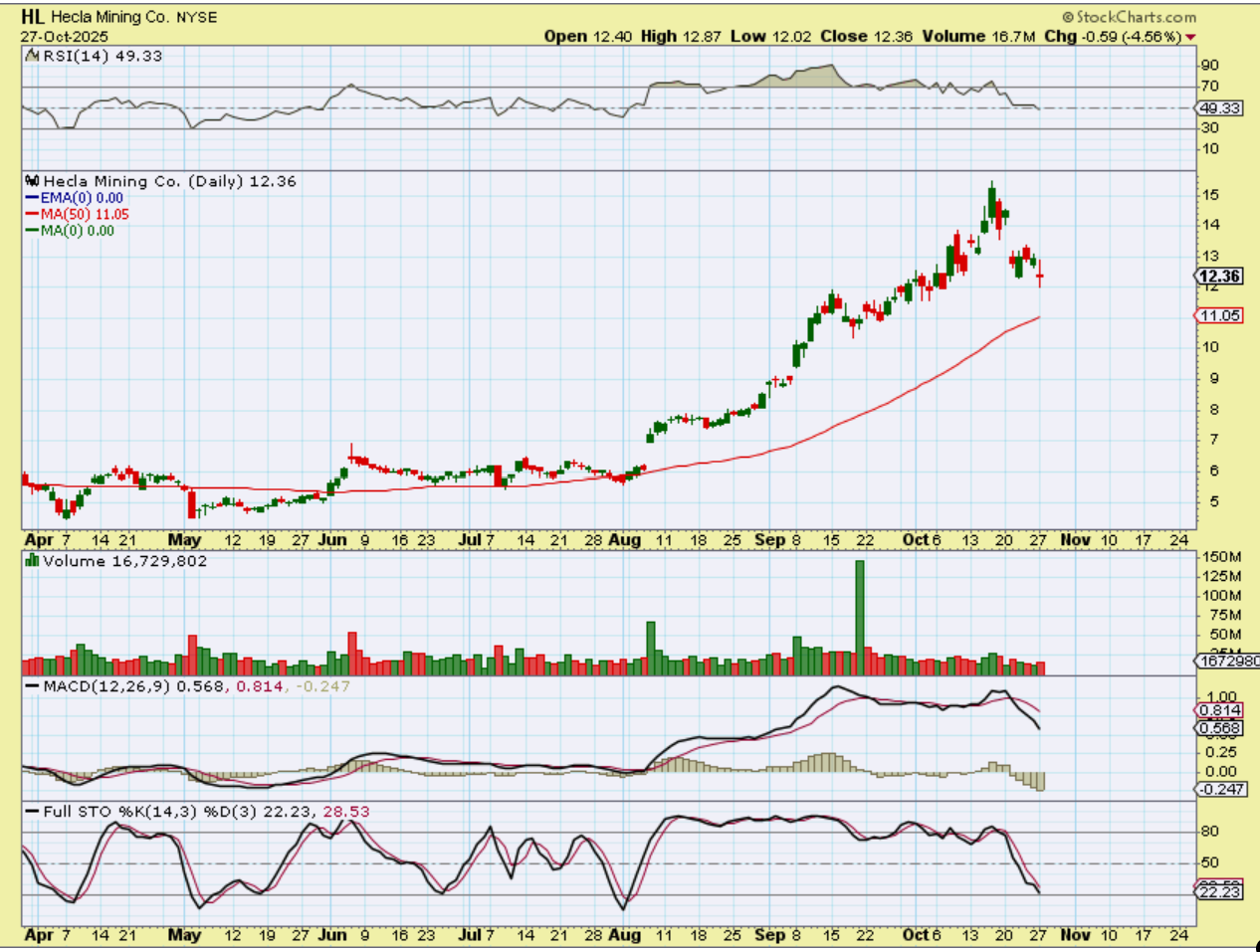The height and width of the screenshot is (952, 1260).
Task: Click the HL ticker symbol in the header
Action: (x=32, y=17)
